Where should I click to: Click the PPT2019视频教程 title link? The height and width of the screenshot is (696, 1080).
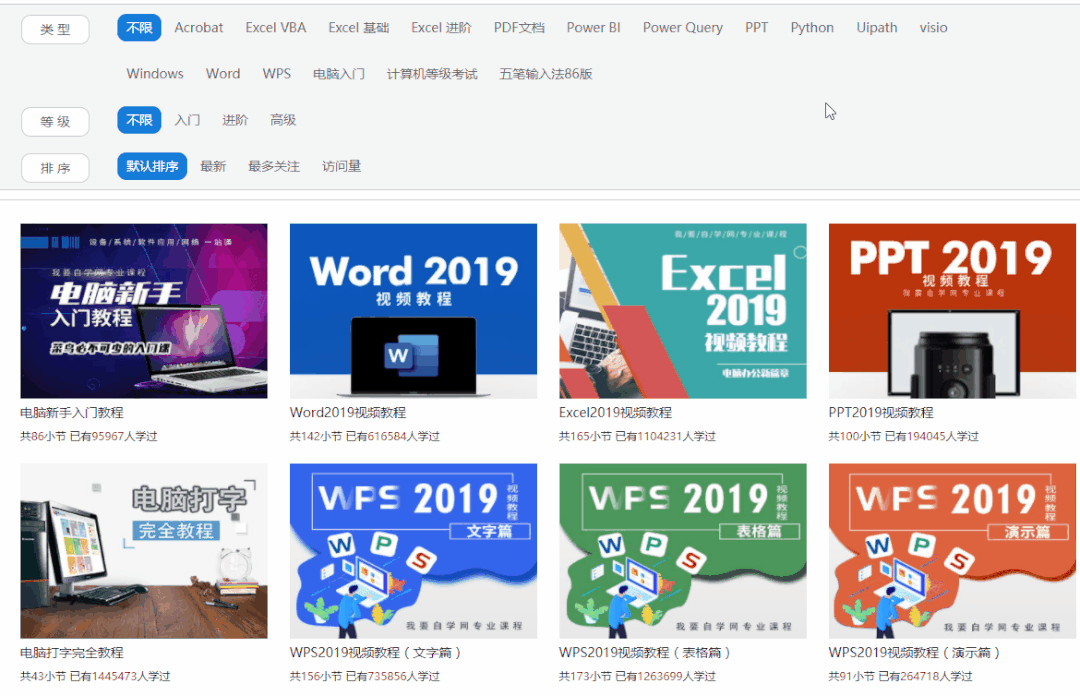[881, 413]
